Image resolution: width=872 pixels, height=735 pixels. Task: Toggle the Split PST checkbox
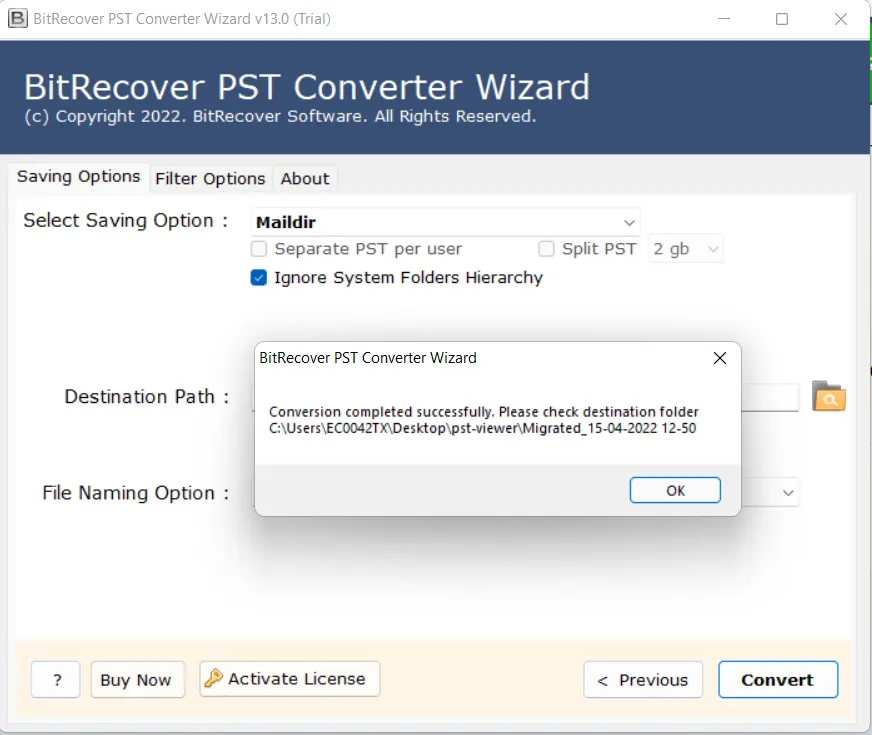pyautogui.click(x=546, y=249)
